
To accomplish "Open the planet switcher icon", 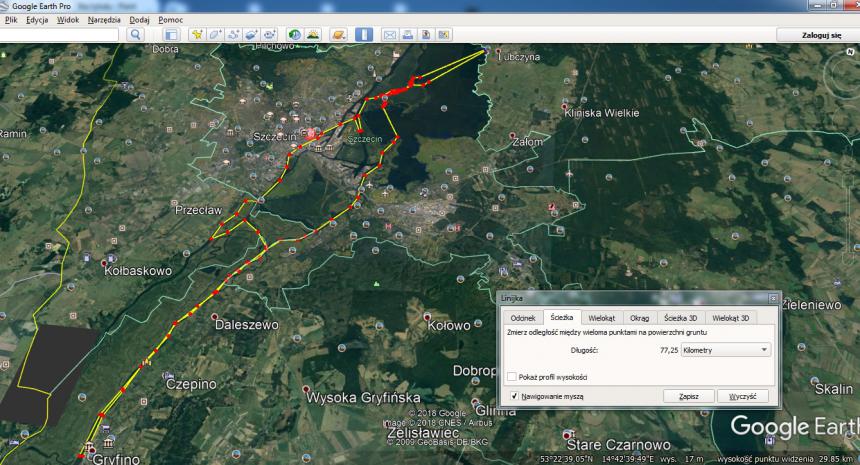I will pos(338,35).
